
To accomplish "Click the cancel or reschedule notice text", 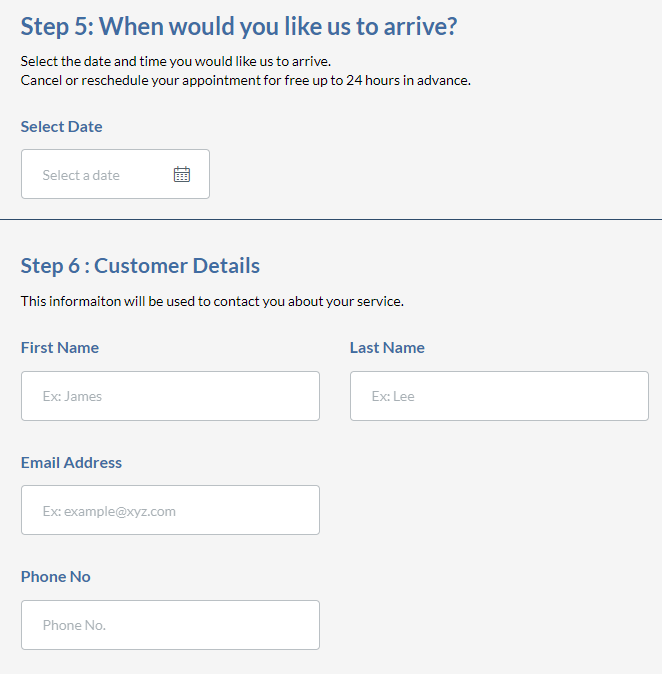I will click(x=246, y=80).
